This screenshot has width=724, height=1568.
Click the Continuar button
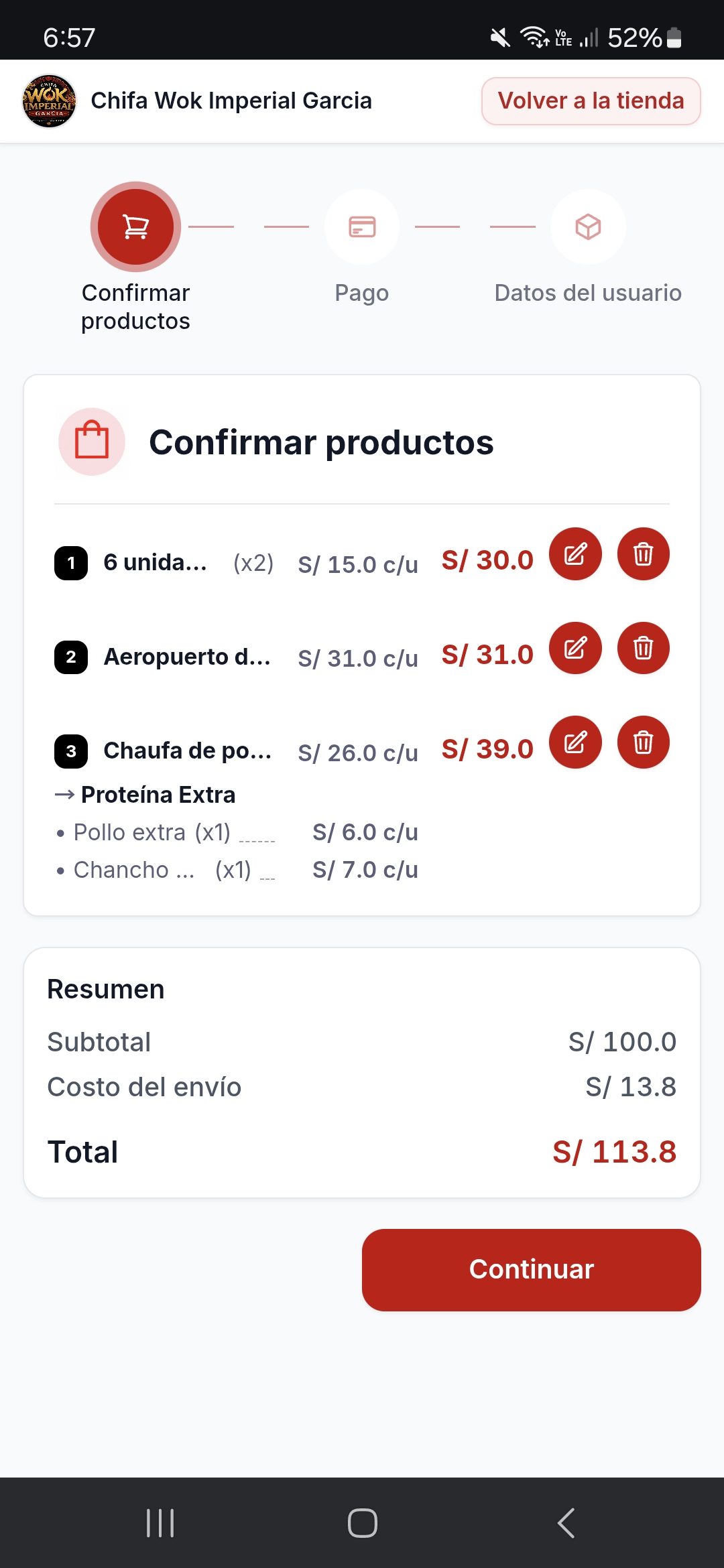532,1270
